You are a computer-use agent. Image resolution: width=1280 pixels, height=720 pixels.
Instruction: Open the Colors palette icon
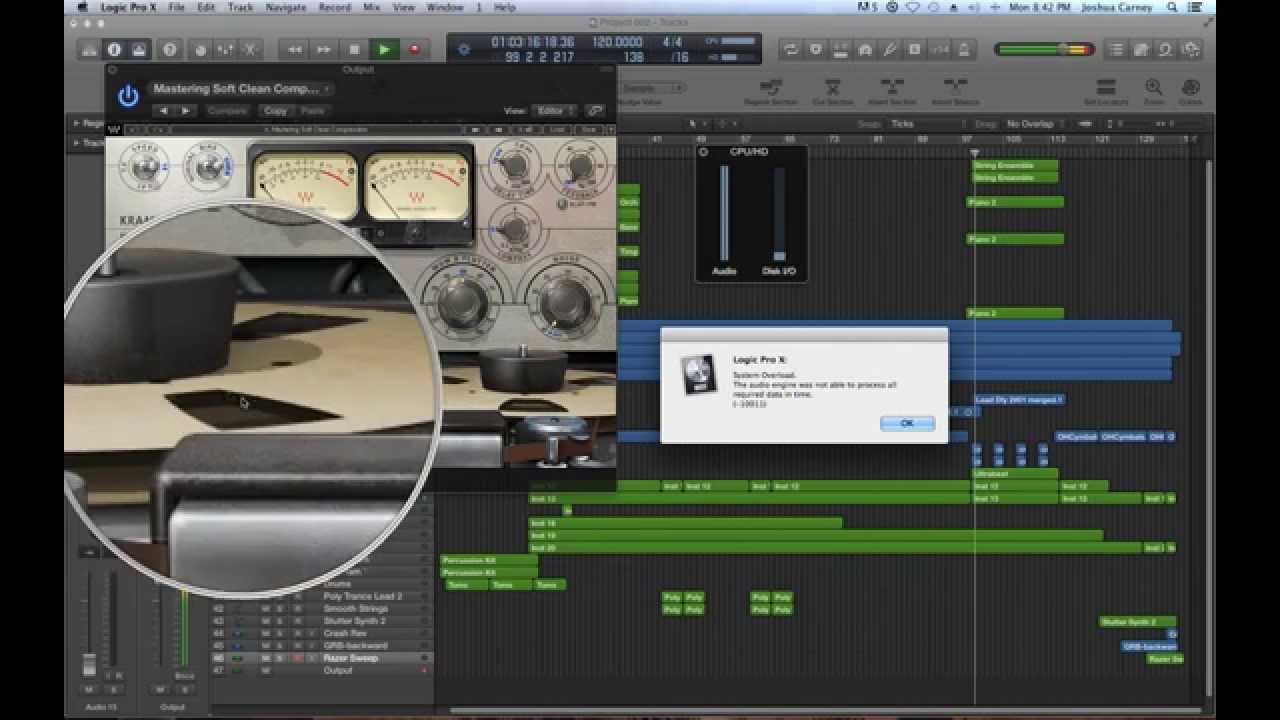(1190, 92)
